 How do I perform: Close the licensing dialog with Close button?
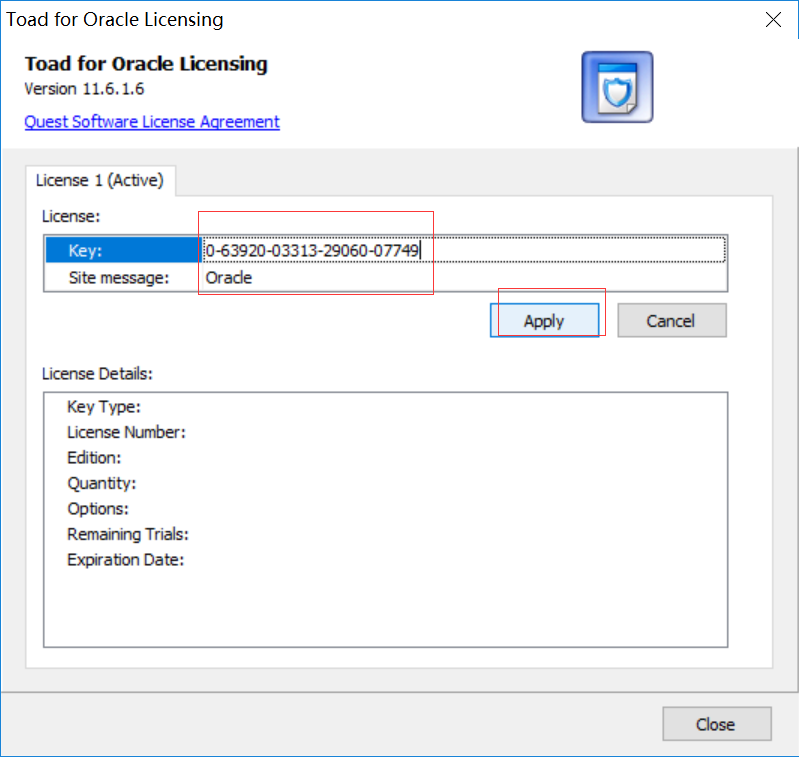click(716, 724)
